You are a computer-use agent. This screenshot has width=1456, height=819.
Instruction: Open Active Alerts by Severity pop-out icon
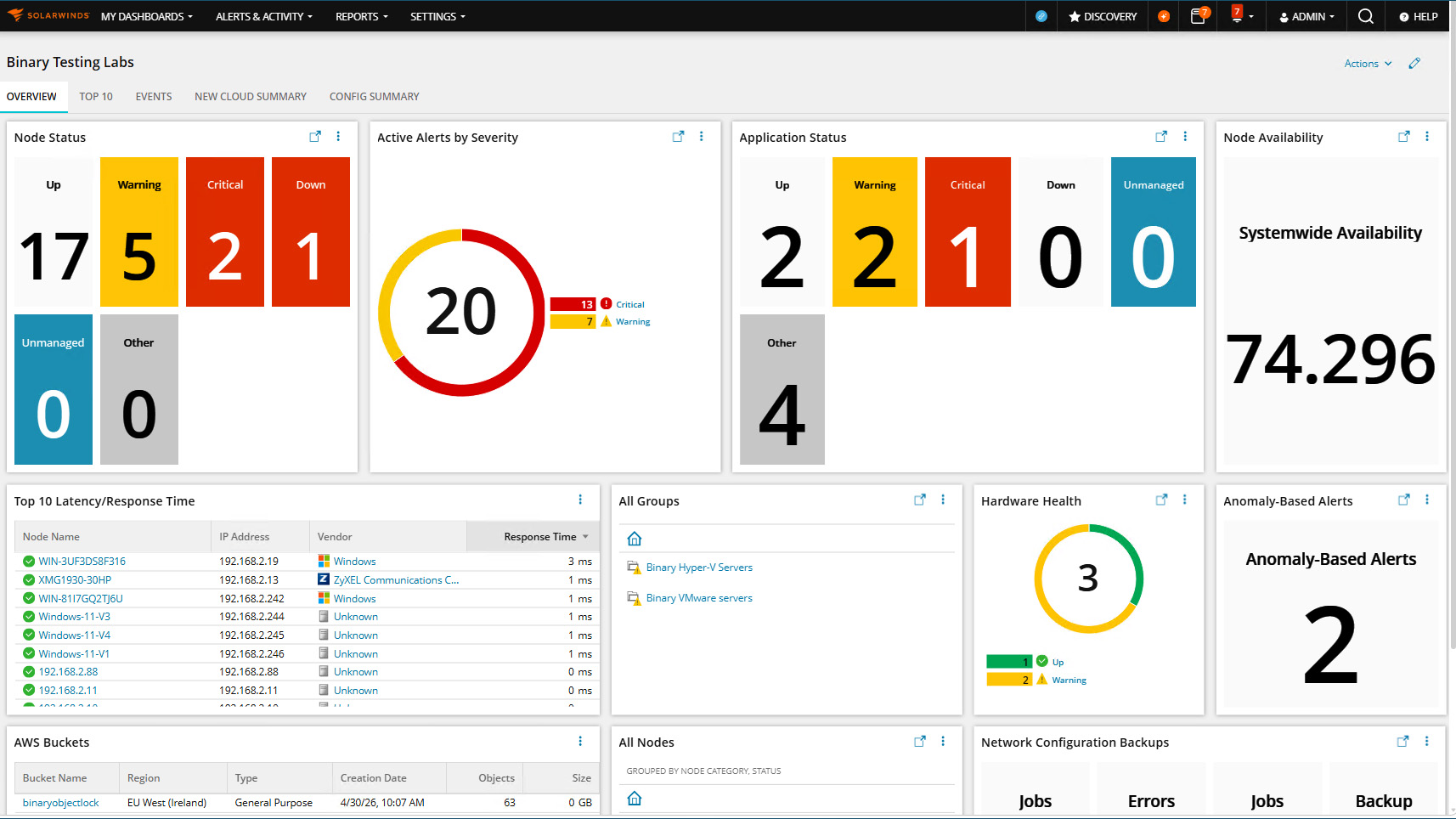click(678, 137)
